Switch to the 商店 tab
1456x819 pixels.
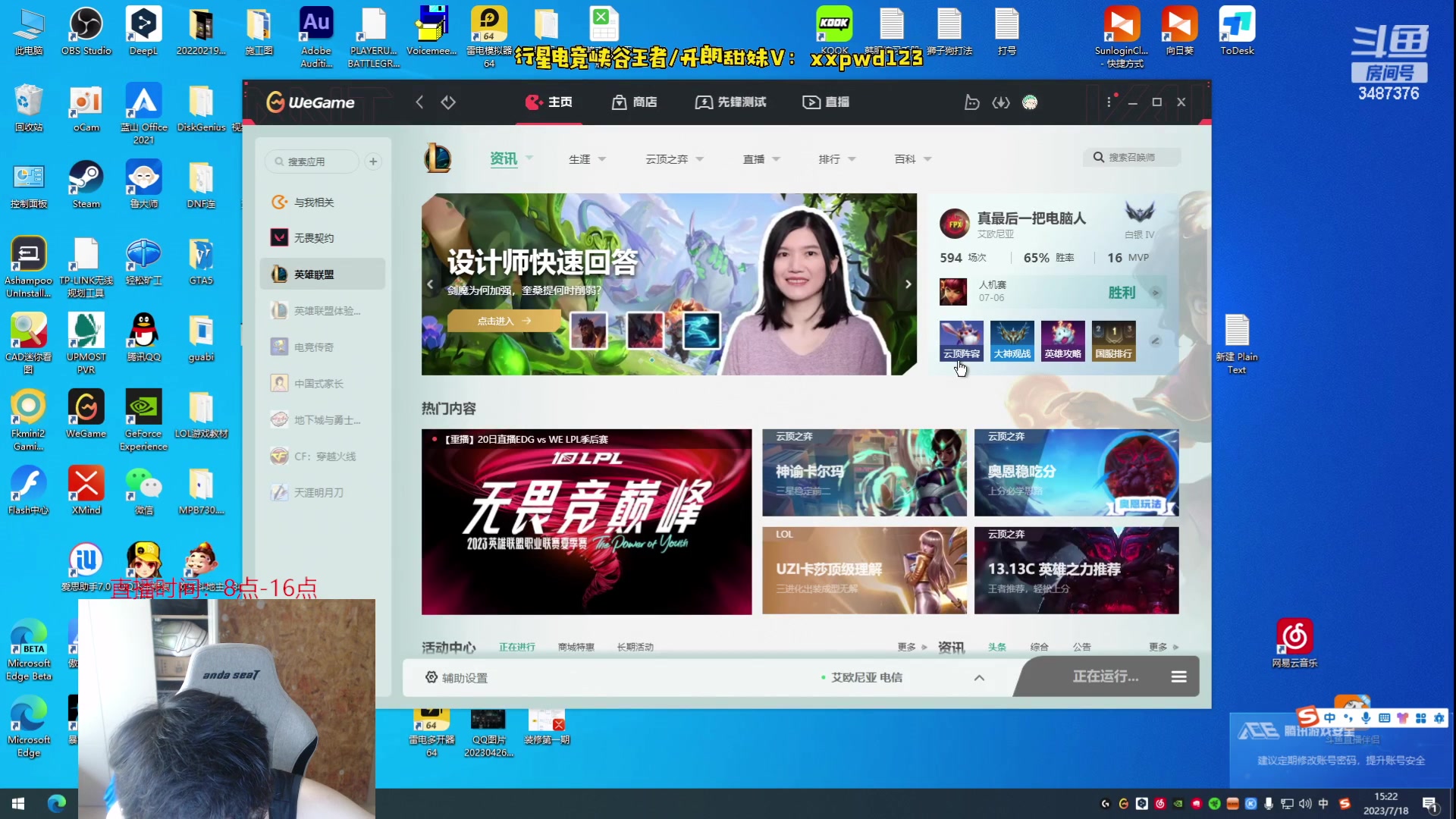[635, 102]
